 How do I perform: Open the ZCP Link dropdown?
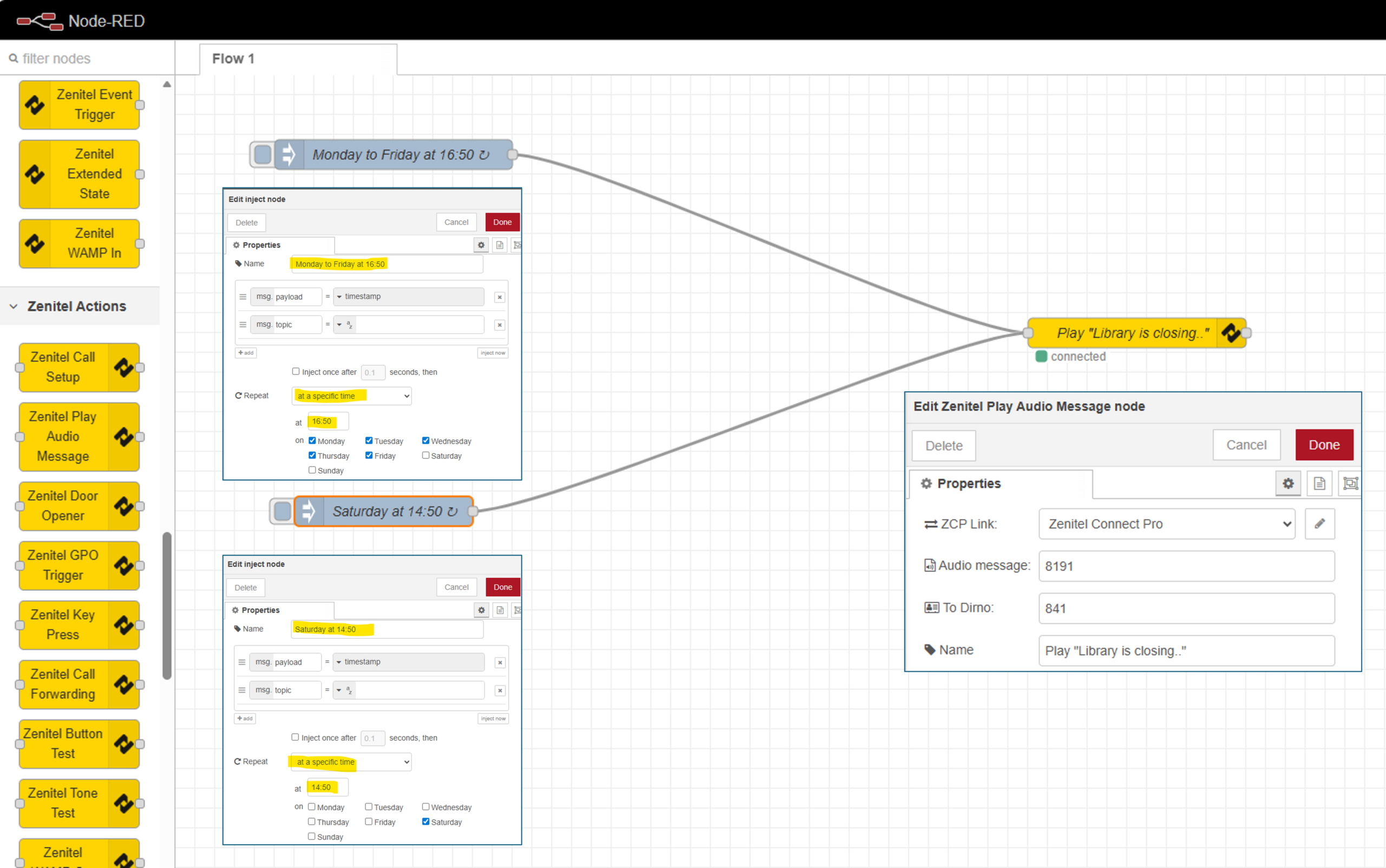pos(1166,523)
